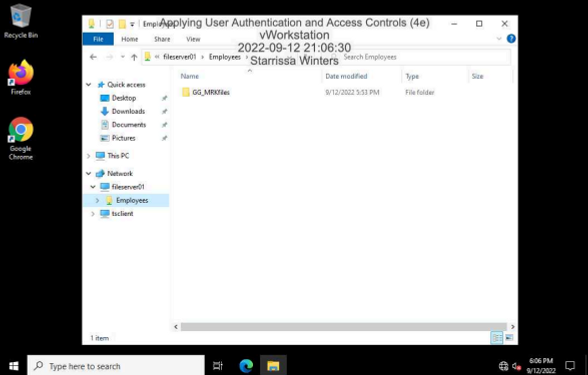The height and width of the screenshot is (375, 588).
Task: Collapse the Quick access section
Action: click(x=89, y=85)
